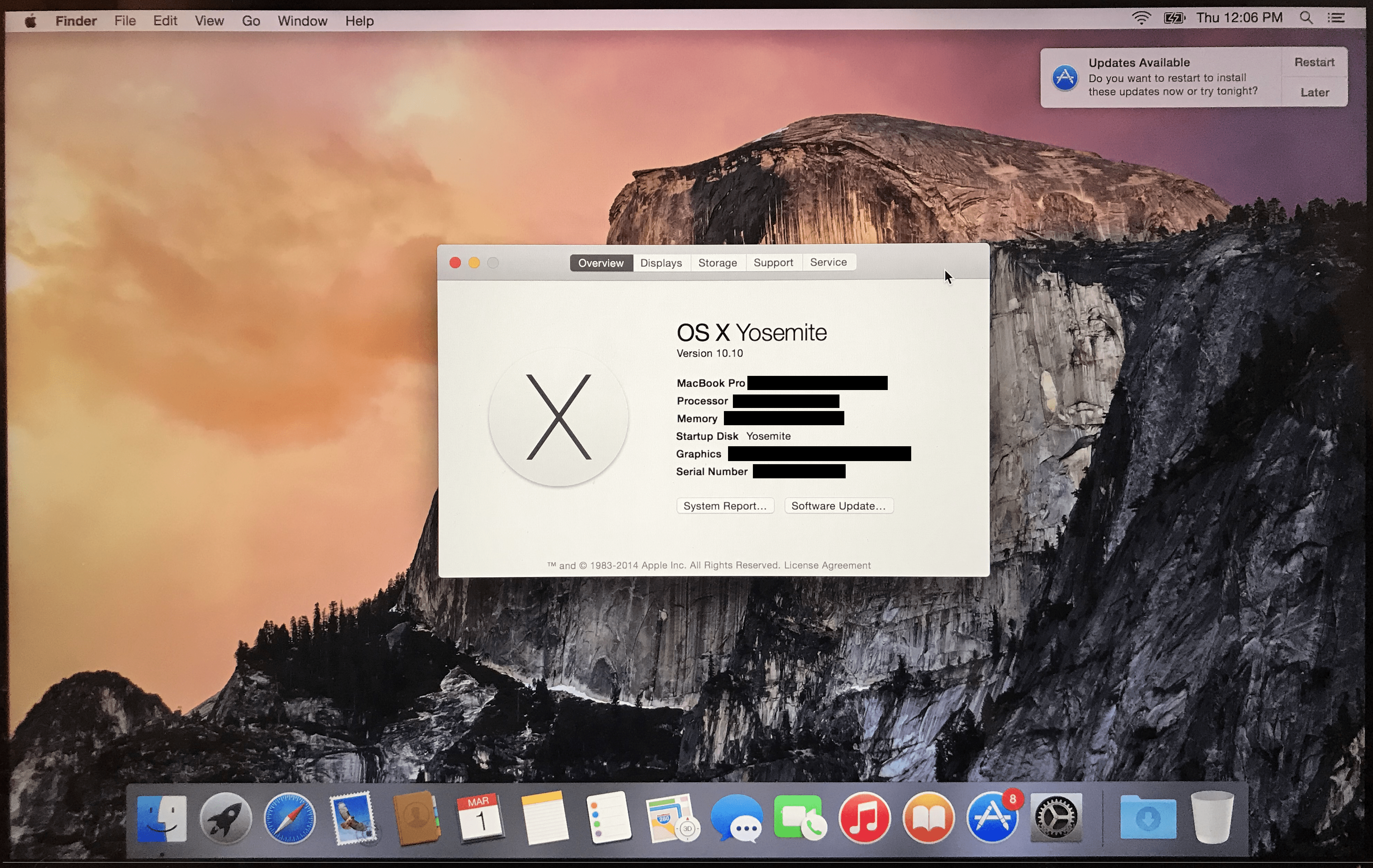This screenshot has width=1373, height=868.
Task: Open the Help menu
Action: pyautogui.click(x=359, y=21)
